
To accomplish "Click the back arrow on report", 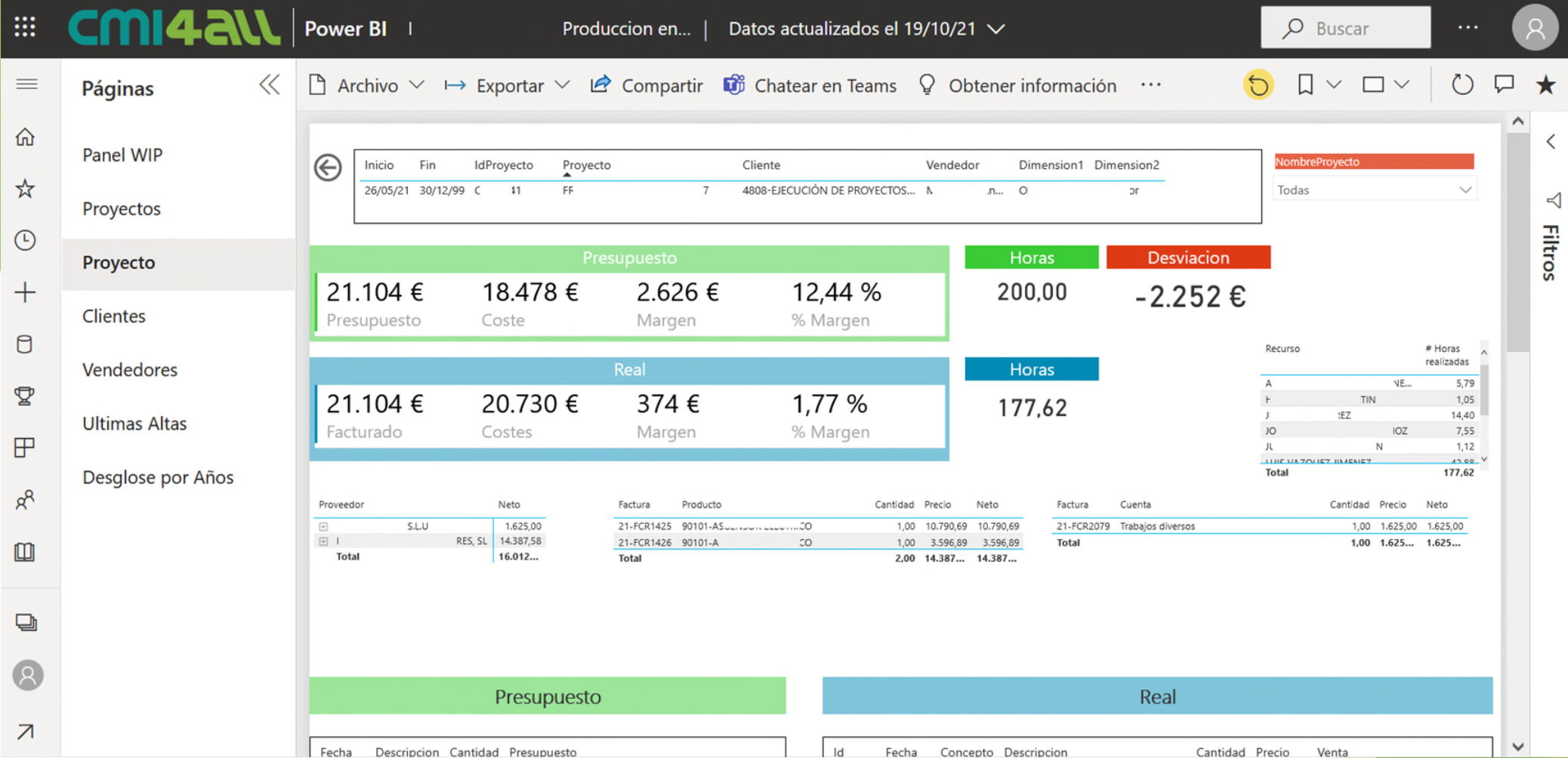I will [x=328, y=168].
